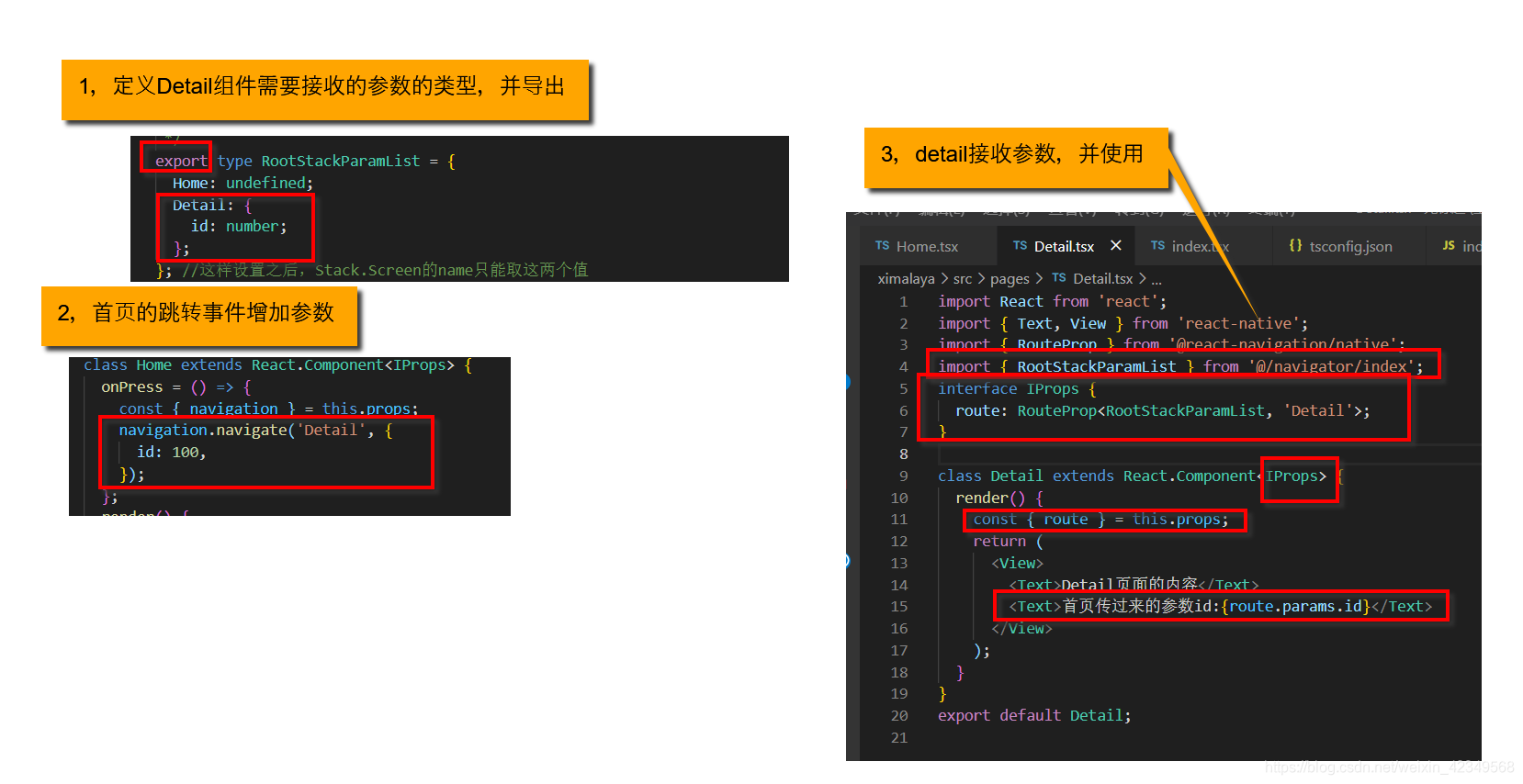This screenshot has width=1523, height=784.
Task: Click the route: RouteProp<RootStackParamList, 'Detail'> line
Action: point(1162,410)
